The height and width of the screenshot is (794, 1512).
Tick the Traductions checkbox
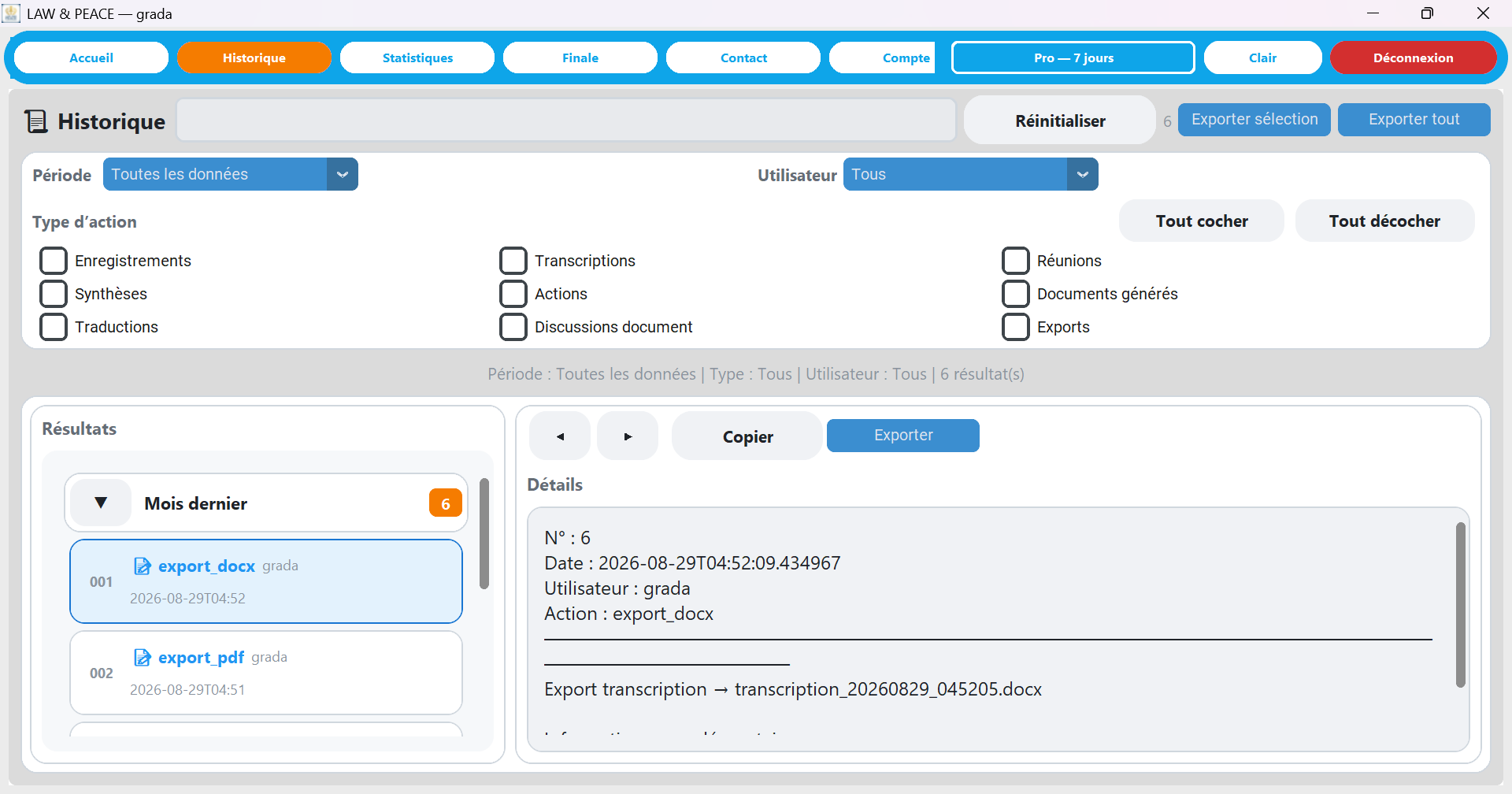pyautogui.click(x=54, y=327)
